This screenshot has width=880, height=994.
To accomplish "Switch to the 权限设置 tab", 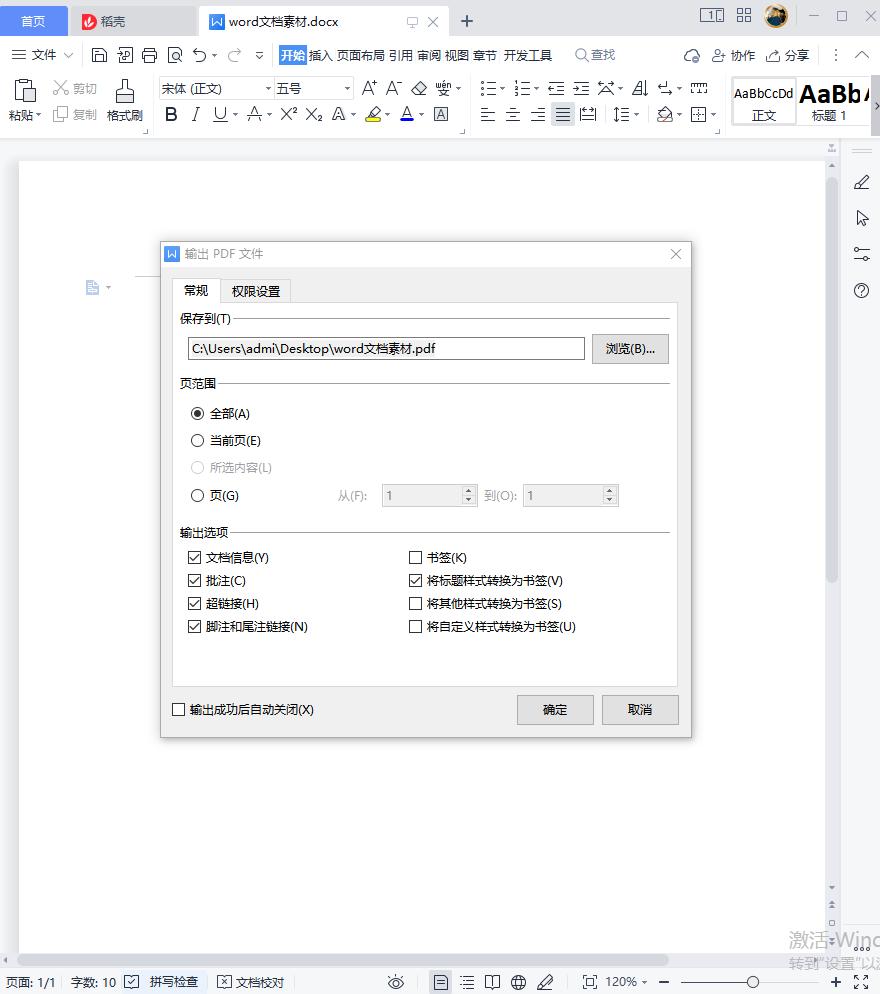I will [x=254, y=291].
